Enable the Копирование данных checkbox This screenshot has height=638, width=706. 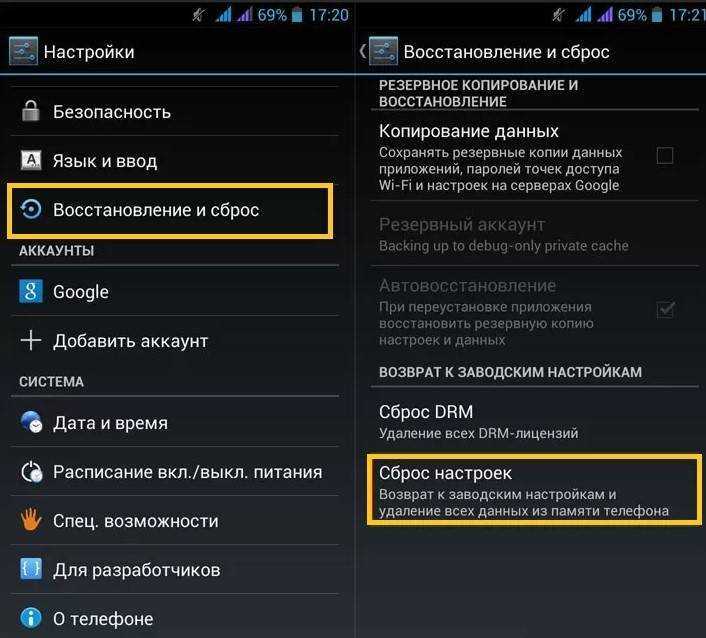pos(665,156)
